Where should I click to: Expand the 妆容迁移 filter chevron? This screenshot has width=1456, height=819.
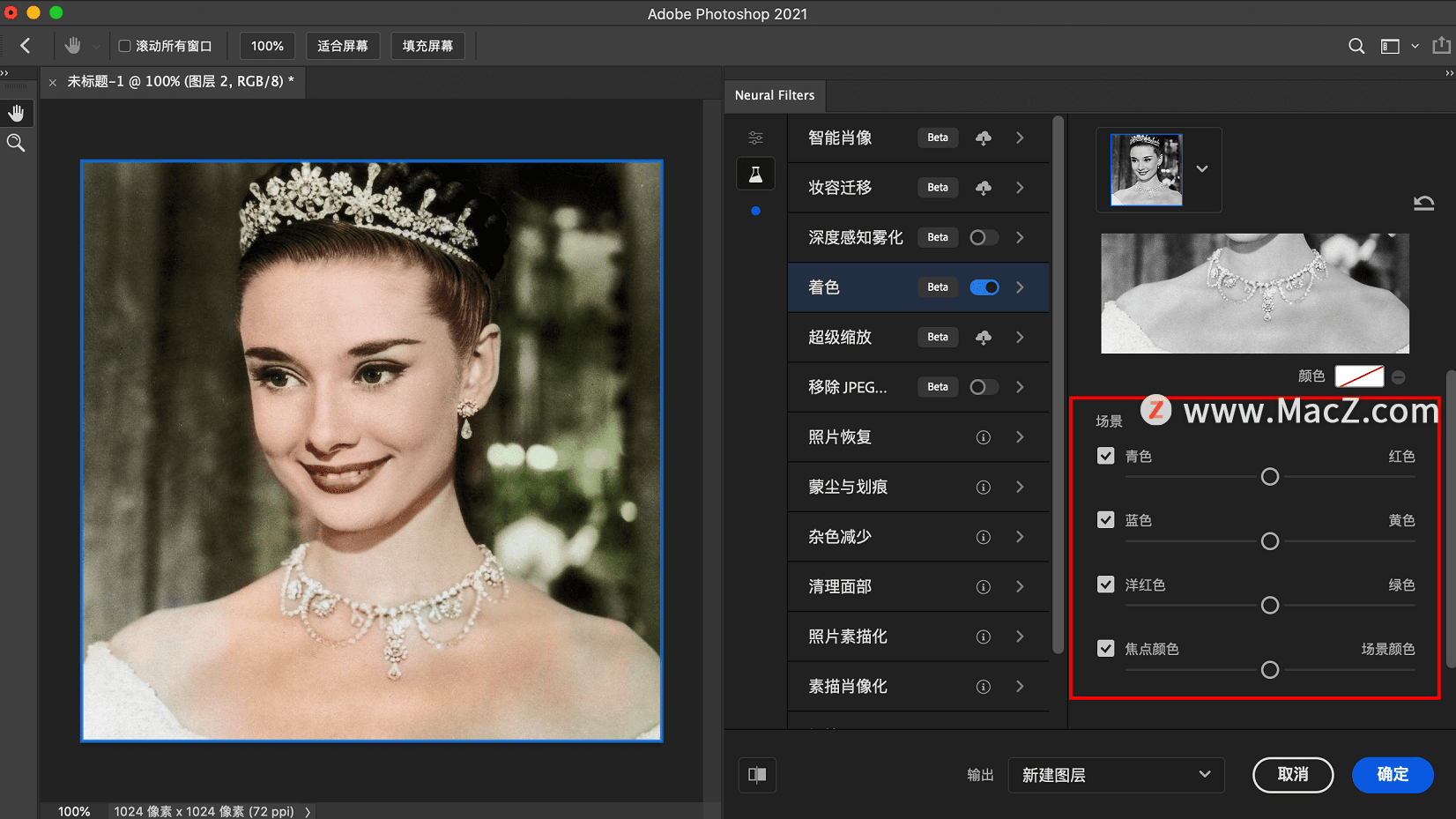(1021, 188)
